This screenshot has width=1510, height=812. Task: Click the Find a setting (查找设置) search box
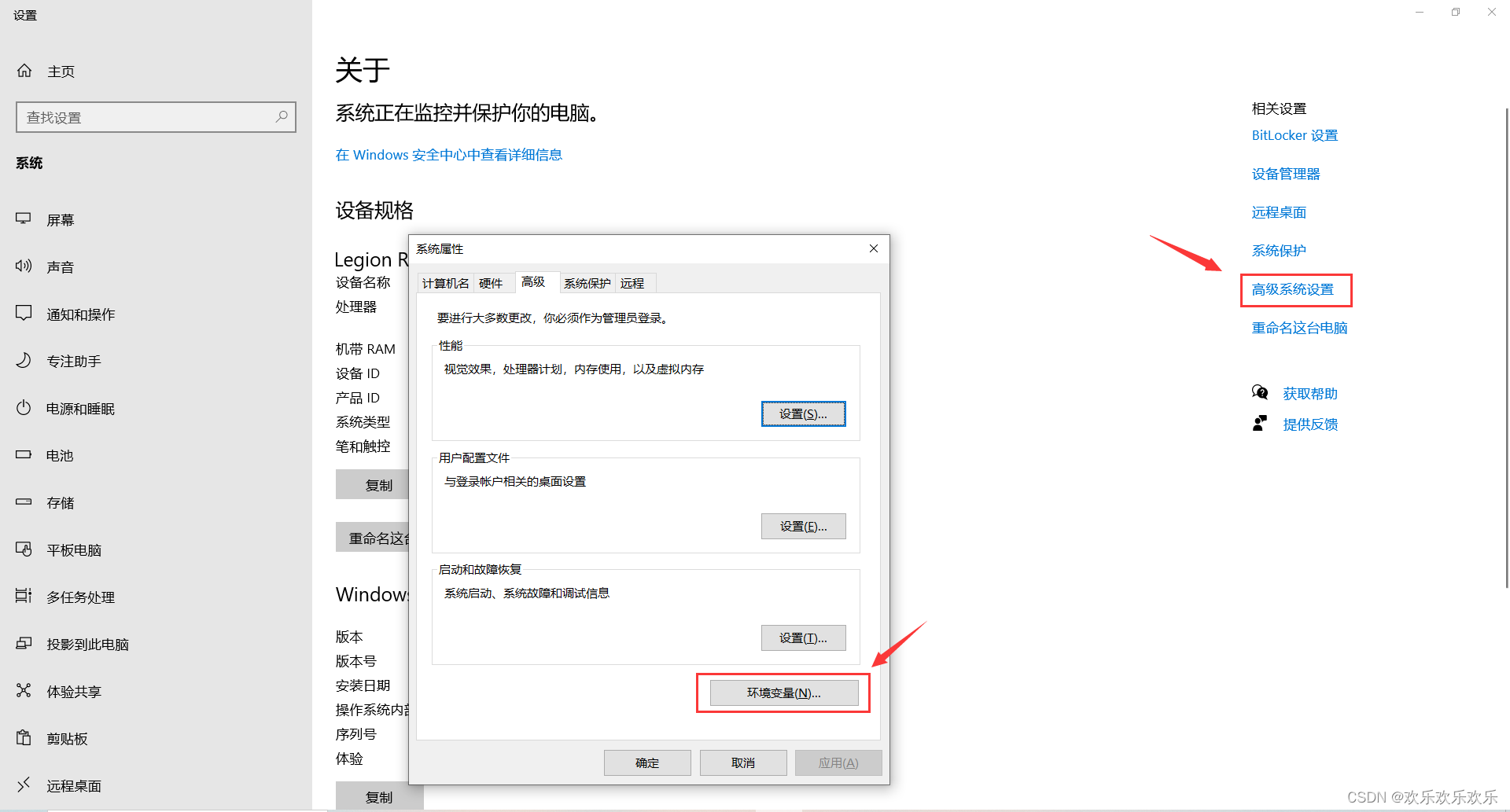[156, 117]
